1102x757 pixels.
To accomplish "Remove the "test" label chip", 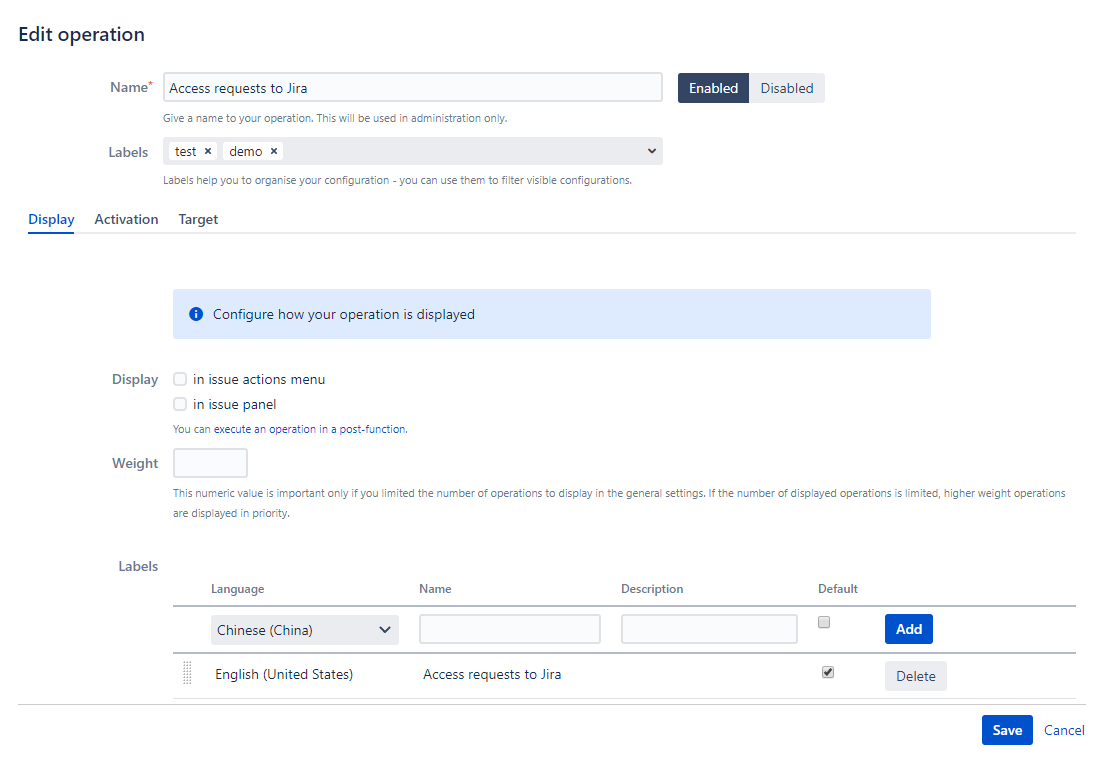I will pyautogui.click(x=206, y=151).
